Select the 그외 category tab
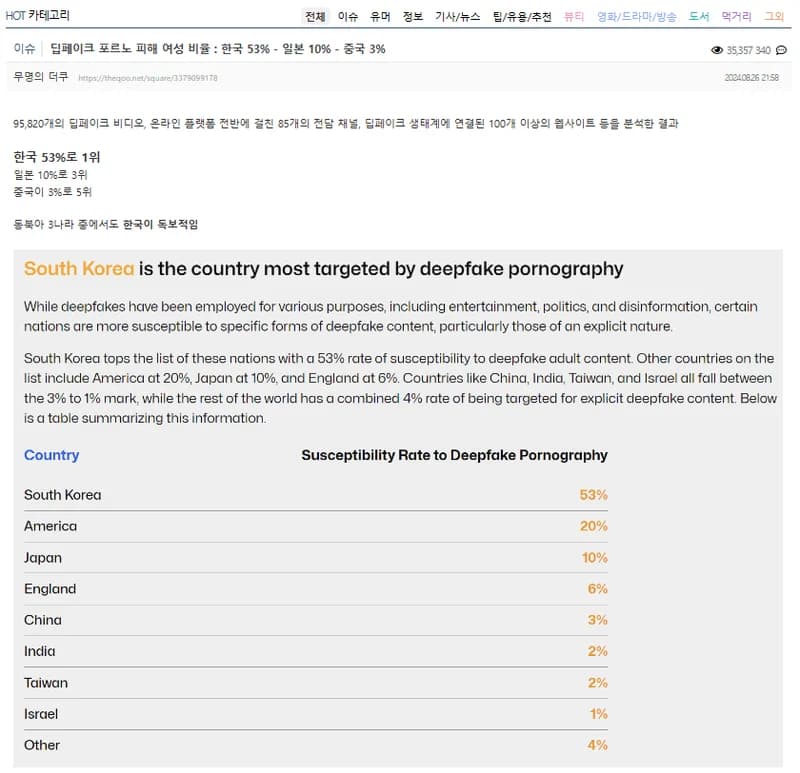Screen dimensions: 800x773 [773, 17]
